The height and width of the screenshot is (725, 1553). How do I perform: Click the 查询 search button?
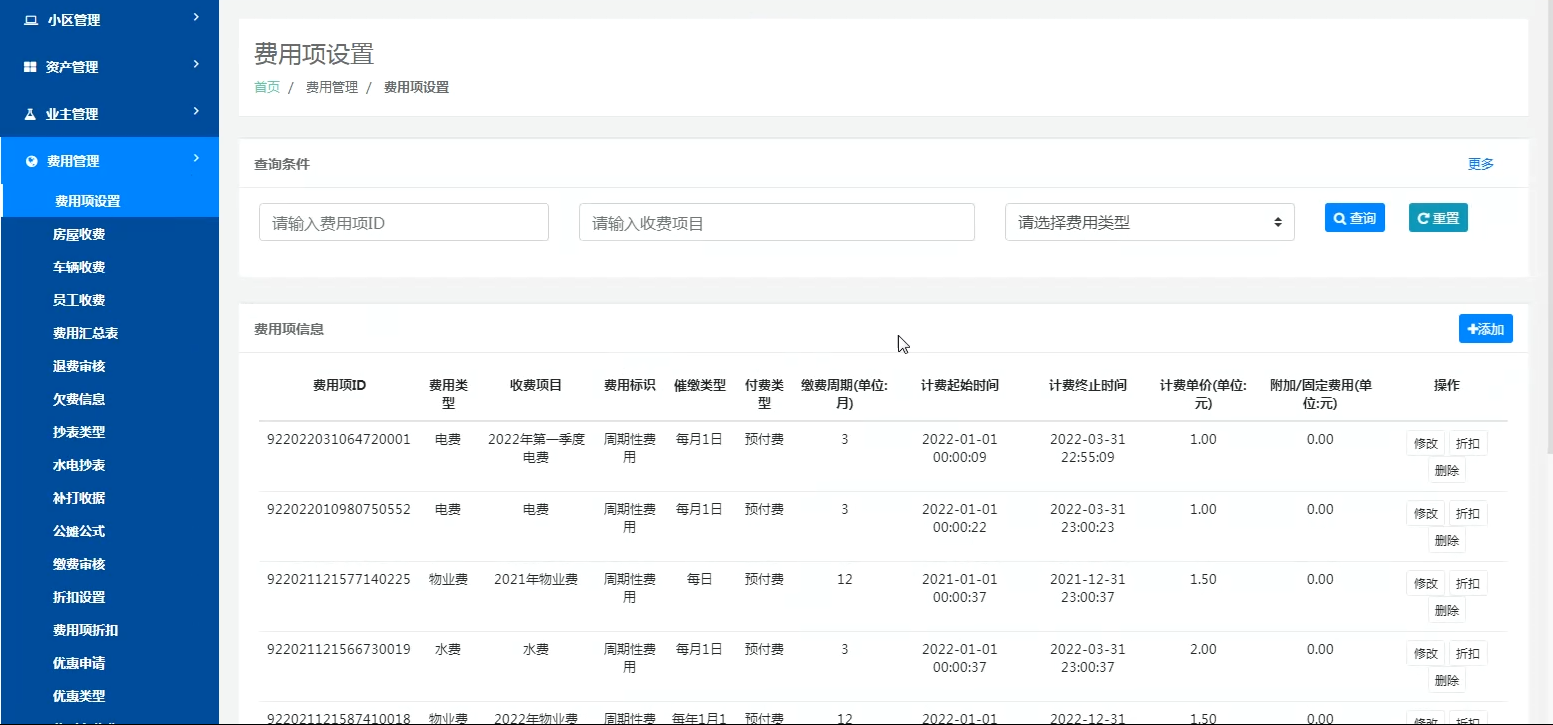pos(1354,218)
